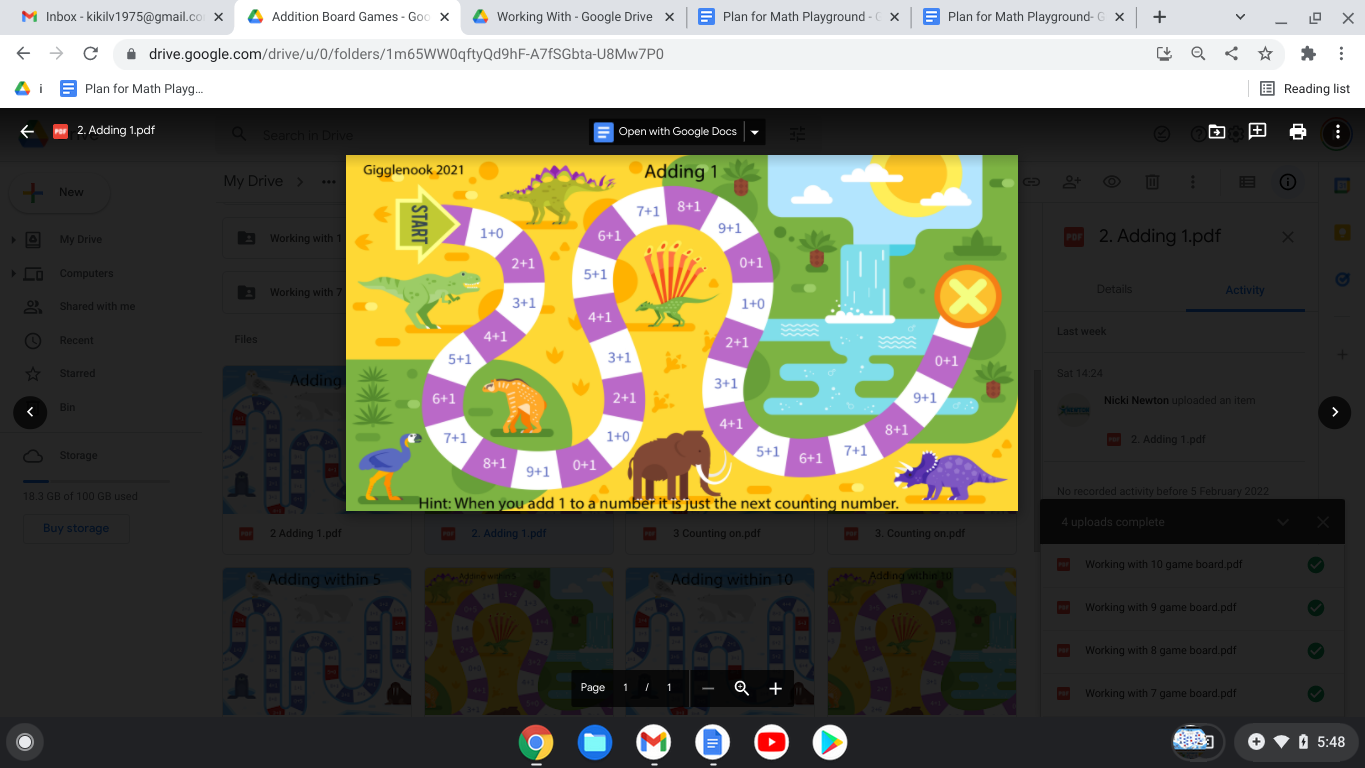Zoom out of the PDF page
This screenshot has height=768, width=1365.
(x=708, y=688)
